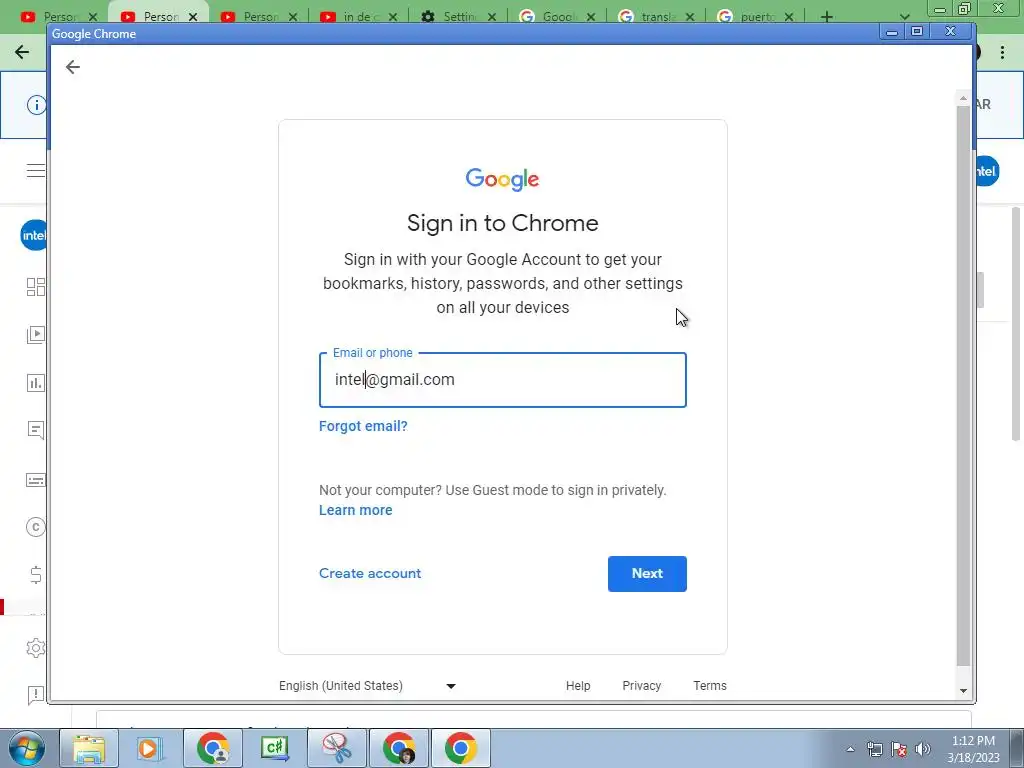1024x768 pixels.
Task: Open Comments icon in the YouTube Studio sidebar
Action: (x=36, y=430)
